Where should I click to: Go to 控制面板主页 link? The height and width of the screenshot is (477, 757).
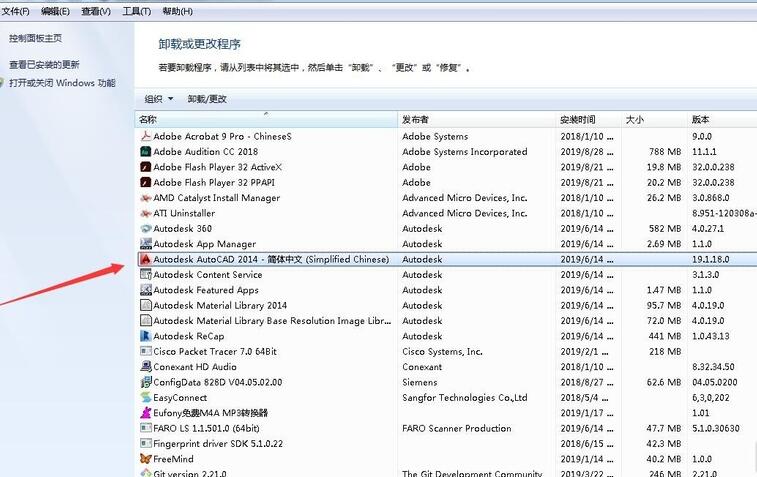point(35,38)
